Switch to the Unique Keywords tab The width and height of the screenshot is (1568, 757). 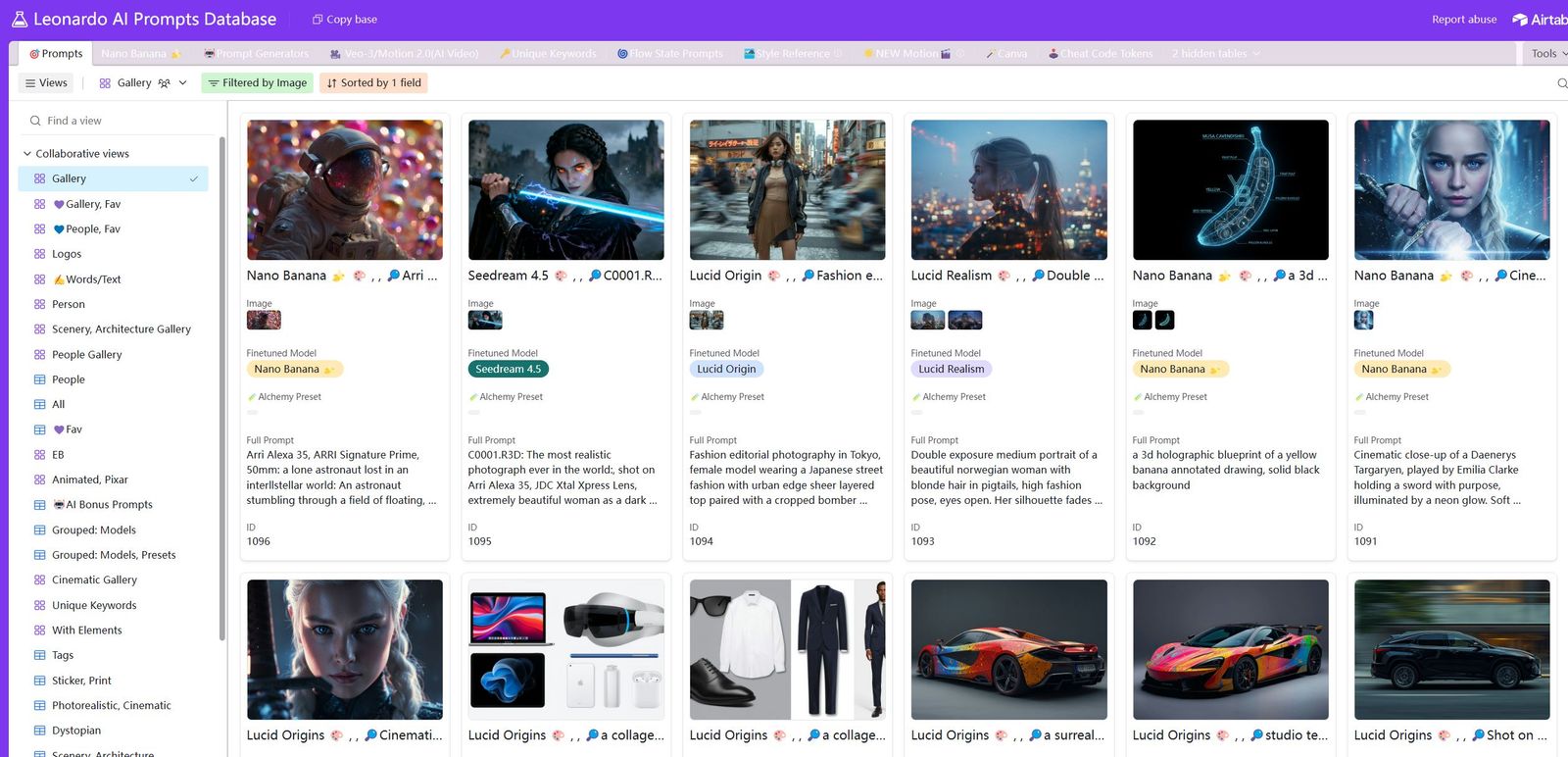548,54
